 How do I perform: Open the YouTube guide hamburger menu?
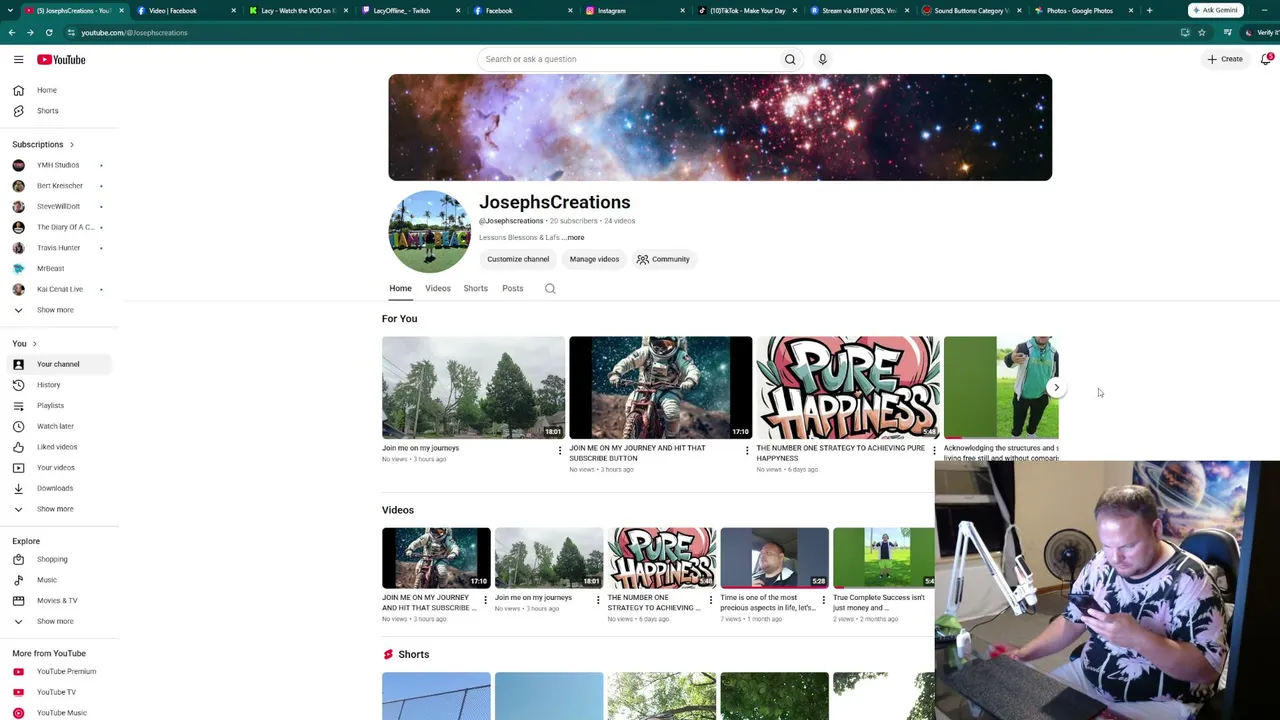pos(18,60)
